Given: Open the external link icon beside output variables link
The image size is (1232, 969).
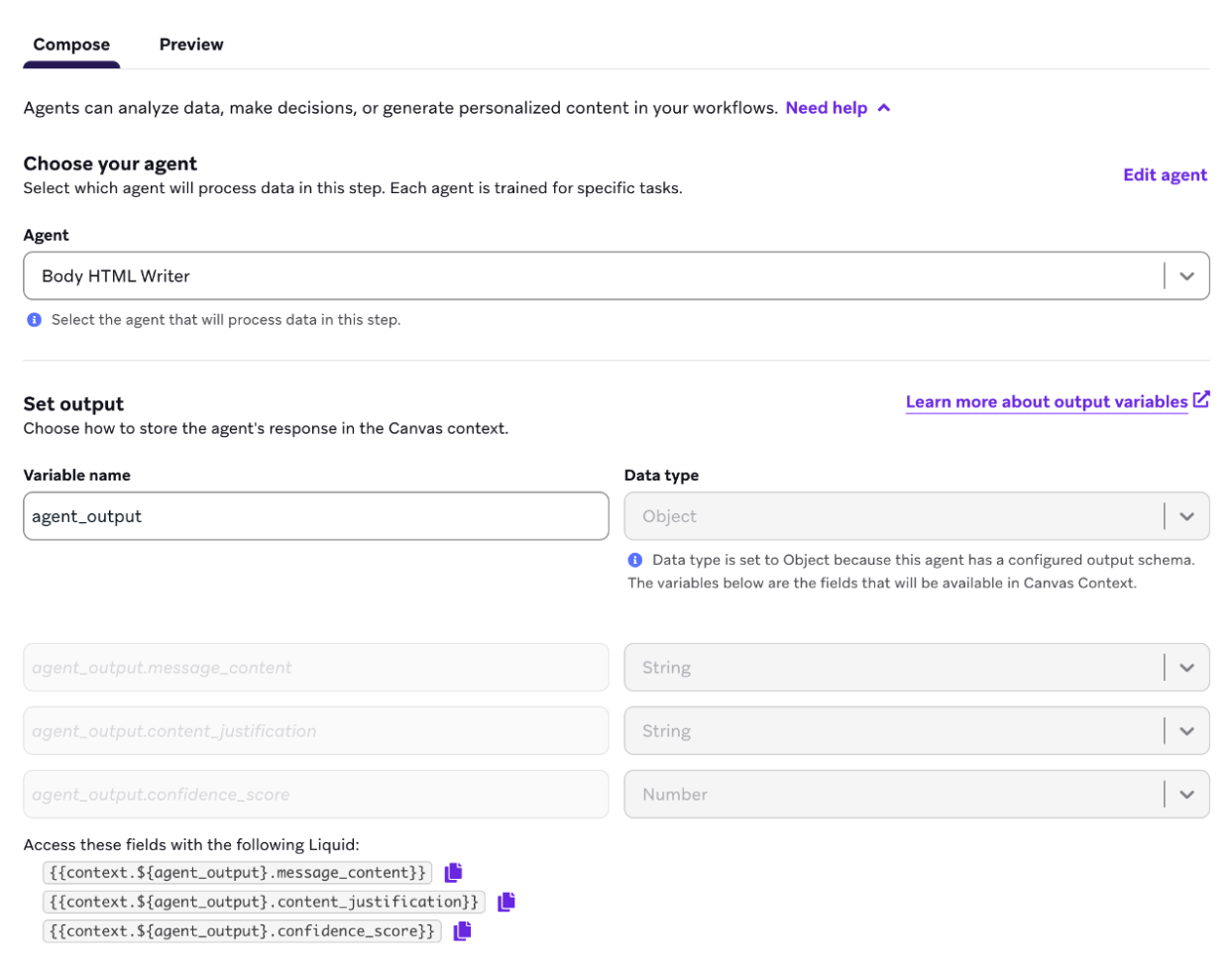Looking at the screenshot, I should tap(1201, 400).
